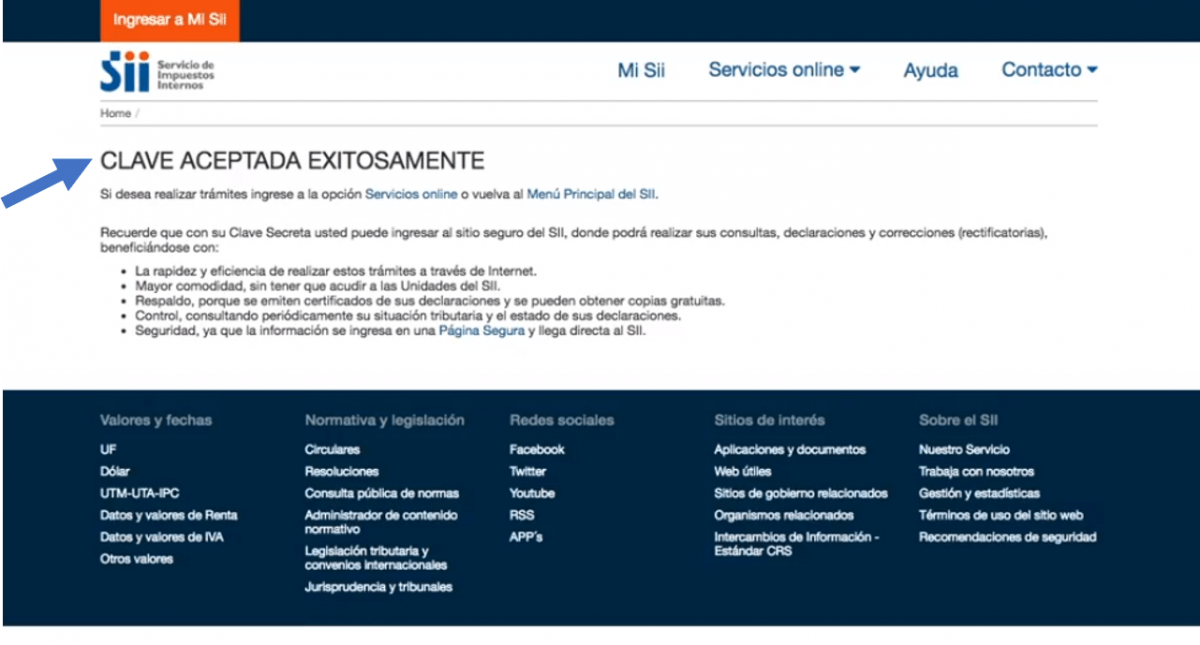Open the Youtube channel link
The image size is (1200, 645).
(x=531, y=493)
